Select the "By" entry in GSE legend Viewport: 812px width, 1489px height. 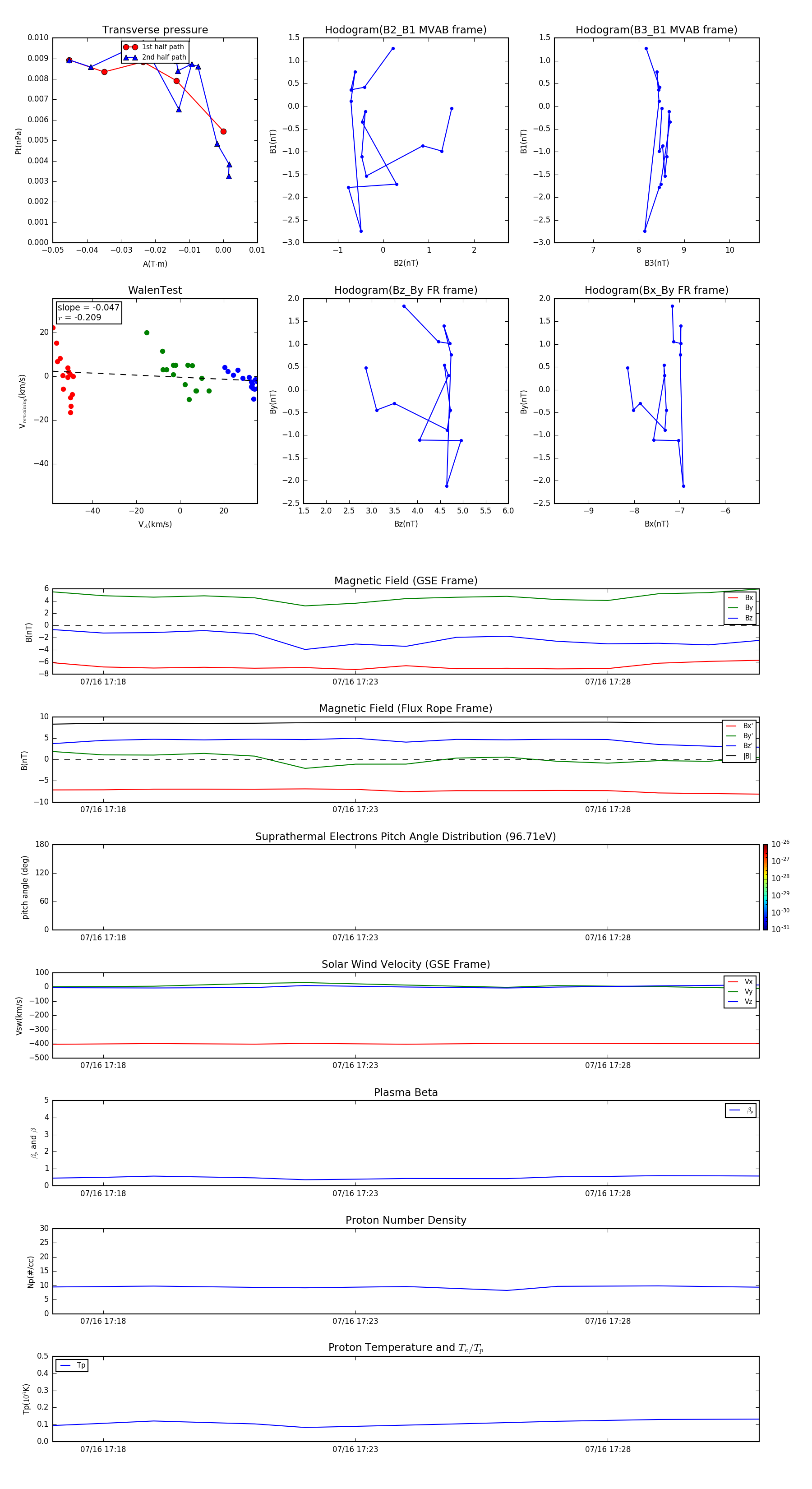(x=740, y=607)
